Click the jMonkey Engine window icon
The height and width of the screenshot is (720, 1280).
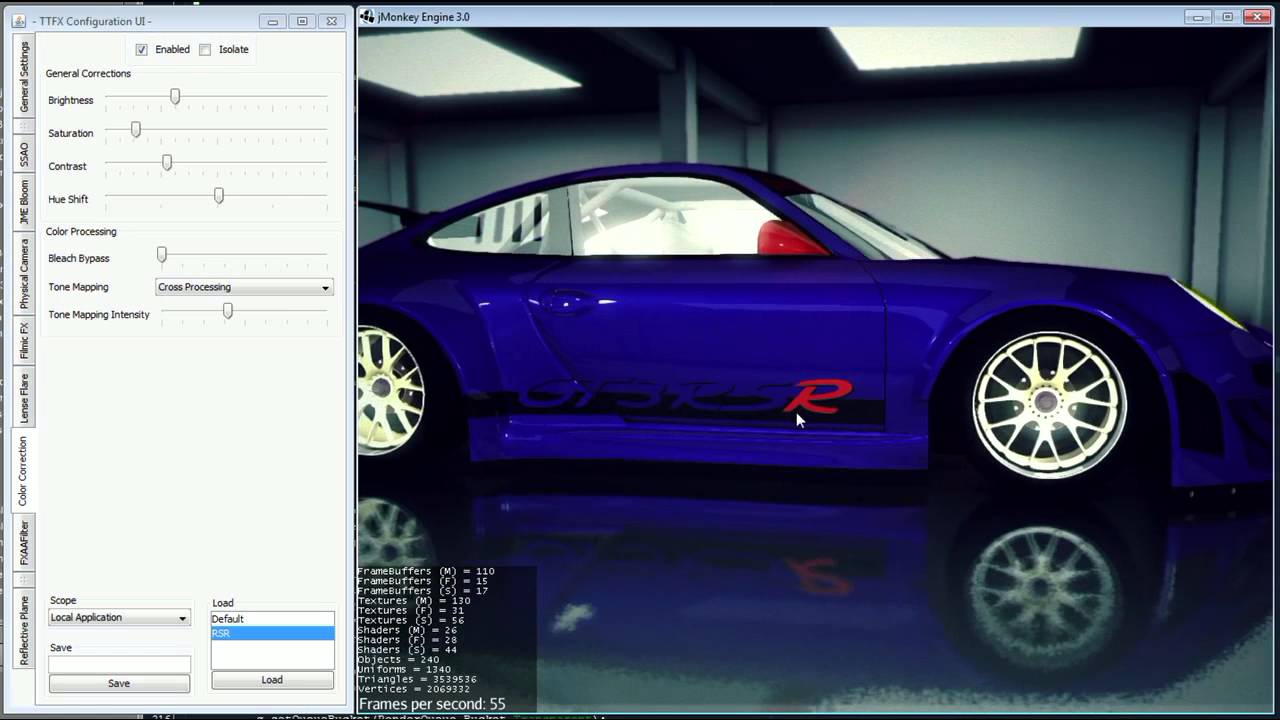click(368, 16)
